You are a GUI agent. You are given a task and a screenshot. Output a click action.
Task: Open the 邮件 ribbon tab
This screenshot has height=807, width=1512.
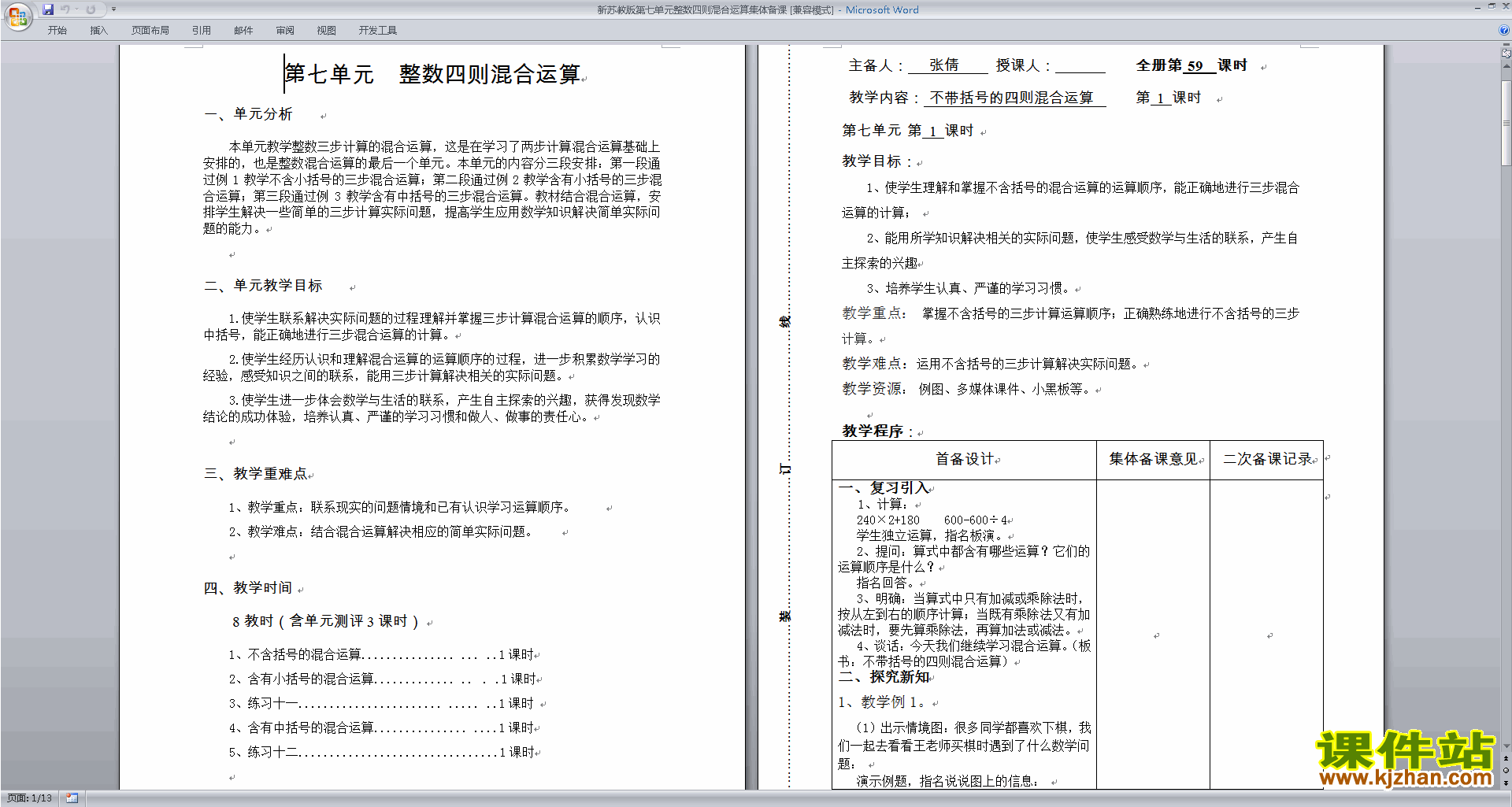coord(243,31)
